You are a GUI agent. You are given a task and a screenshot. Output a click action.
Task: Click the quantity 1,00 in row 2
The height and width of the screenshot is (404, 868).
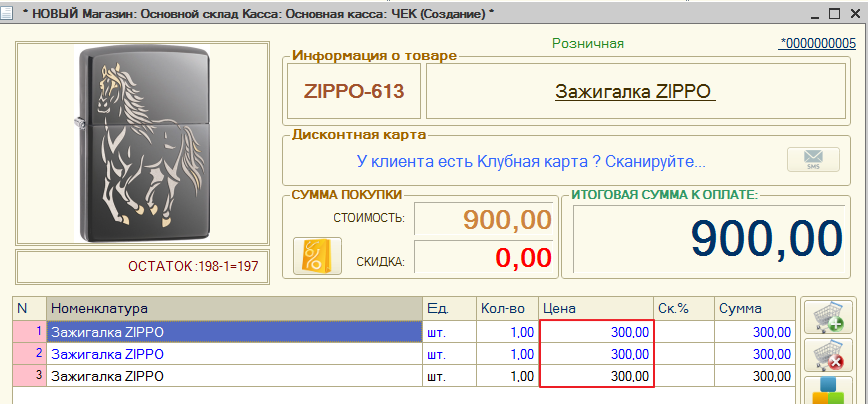pos(508,354)
